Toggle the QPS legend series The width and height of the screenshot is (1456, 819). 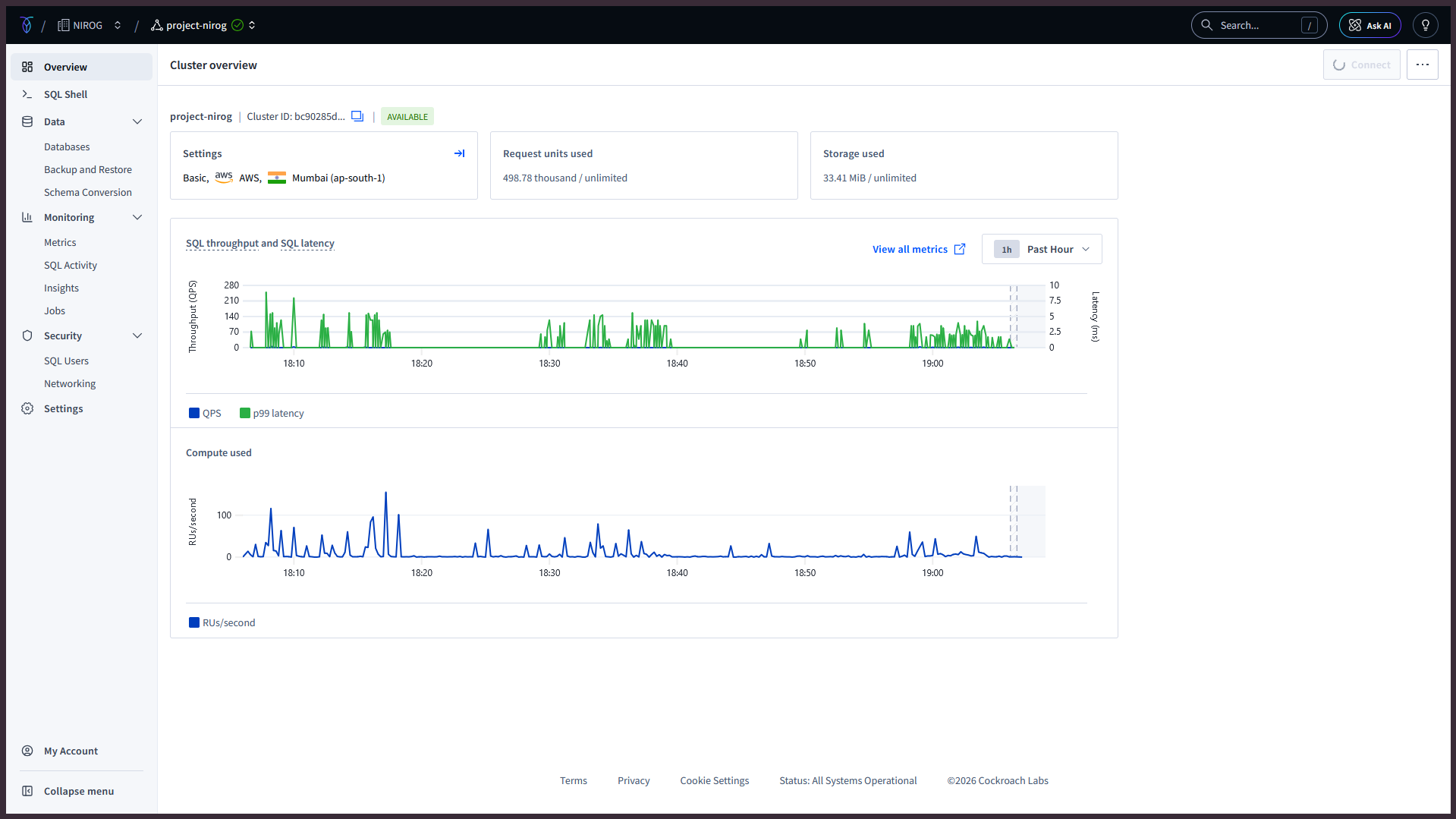[x=205, y=413]
